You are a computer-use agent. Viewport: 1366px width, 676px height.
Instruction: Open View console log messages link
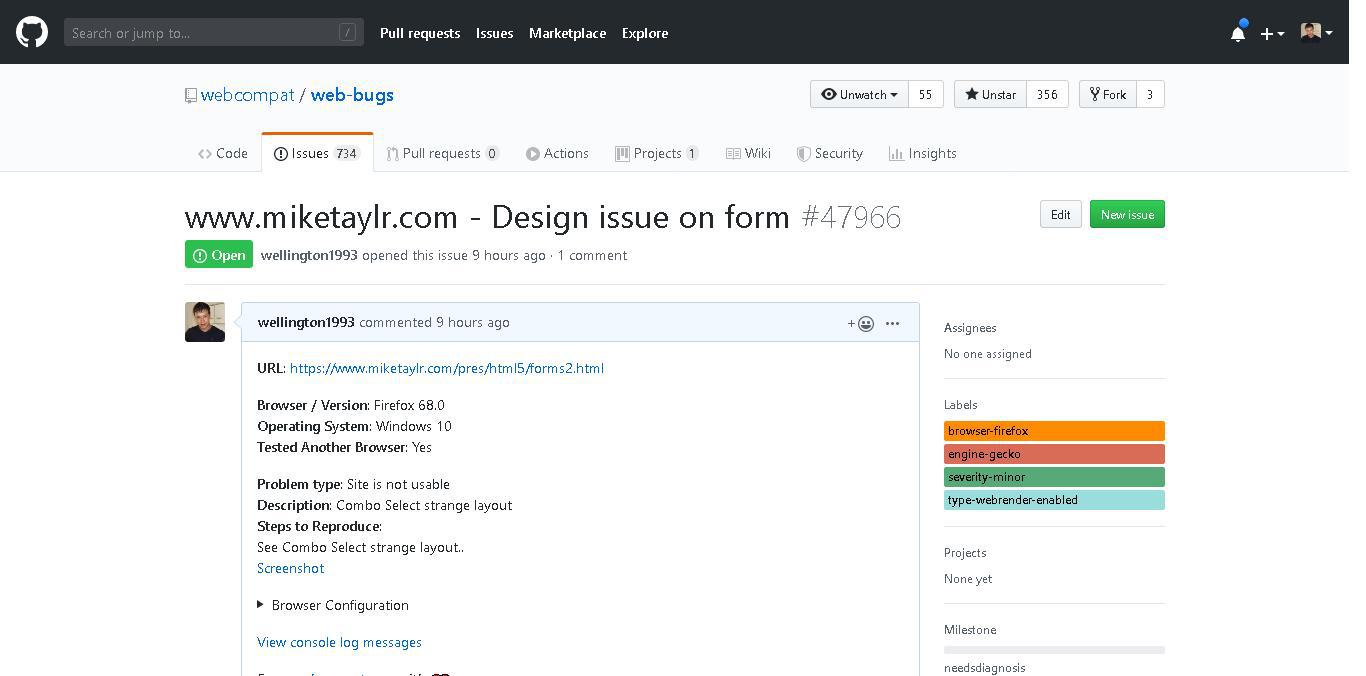[339, 642]
